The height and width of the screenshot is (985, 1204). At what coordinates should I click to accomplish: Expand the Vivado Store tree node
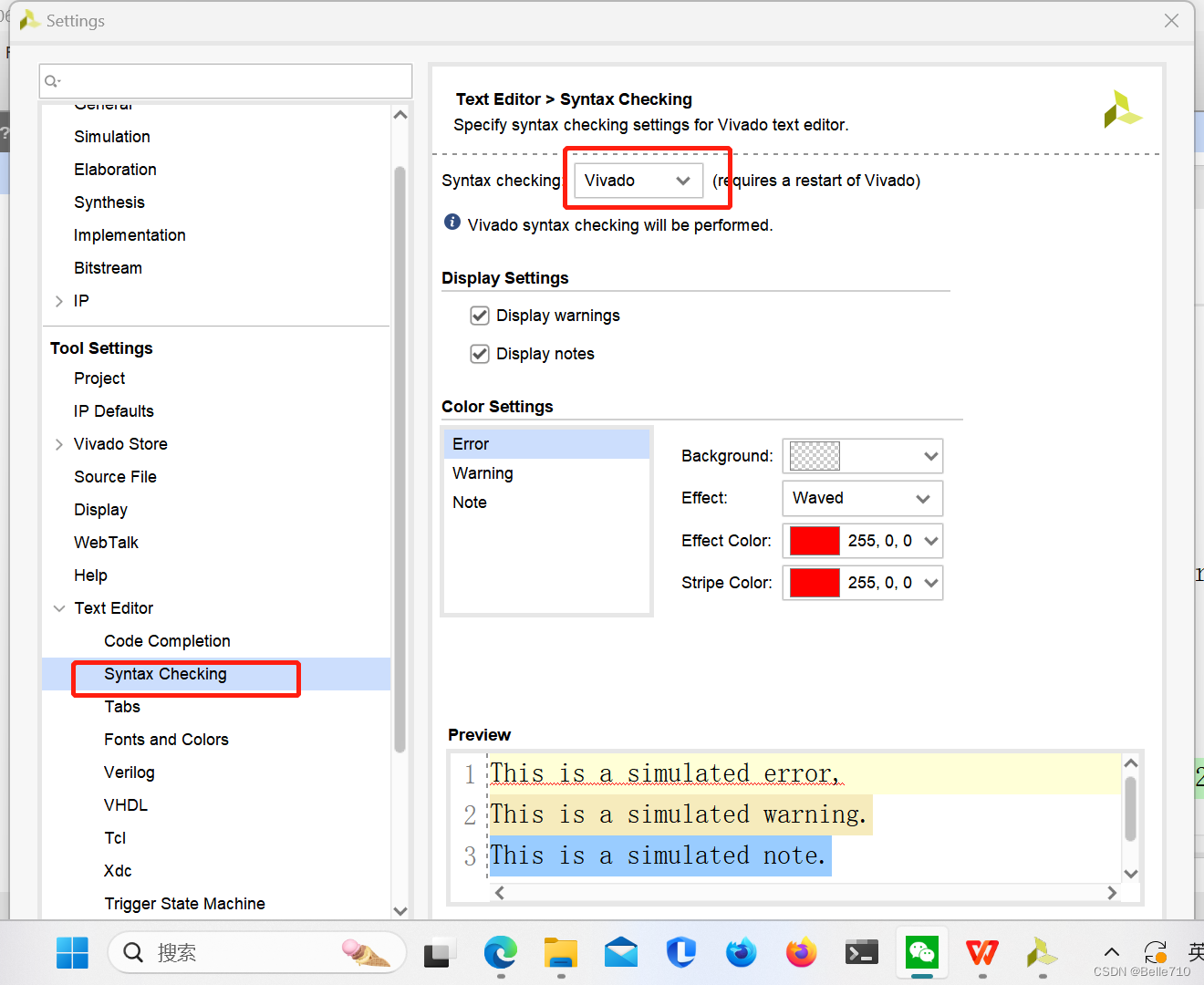pos(59,444)
